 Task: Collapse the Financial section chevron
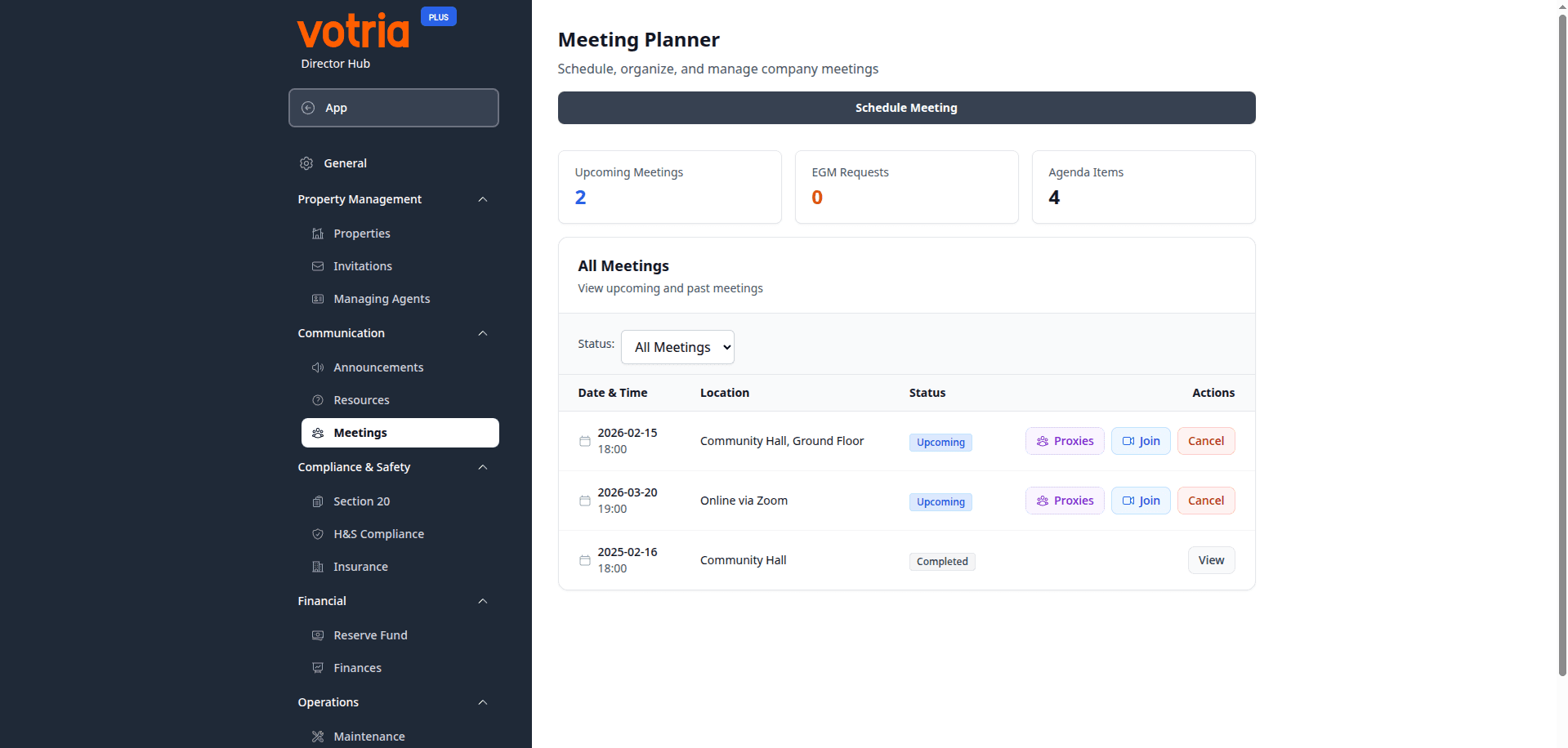pos(482,601)
